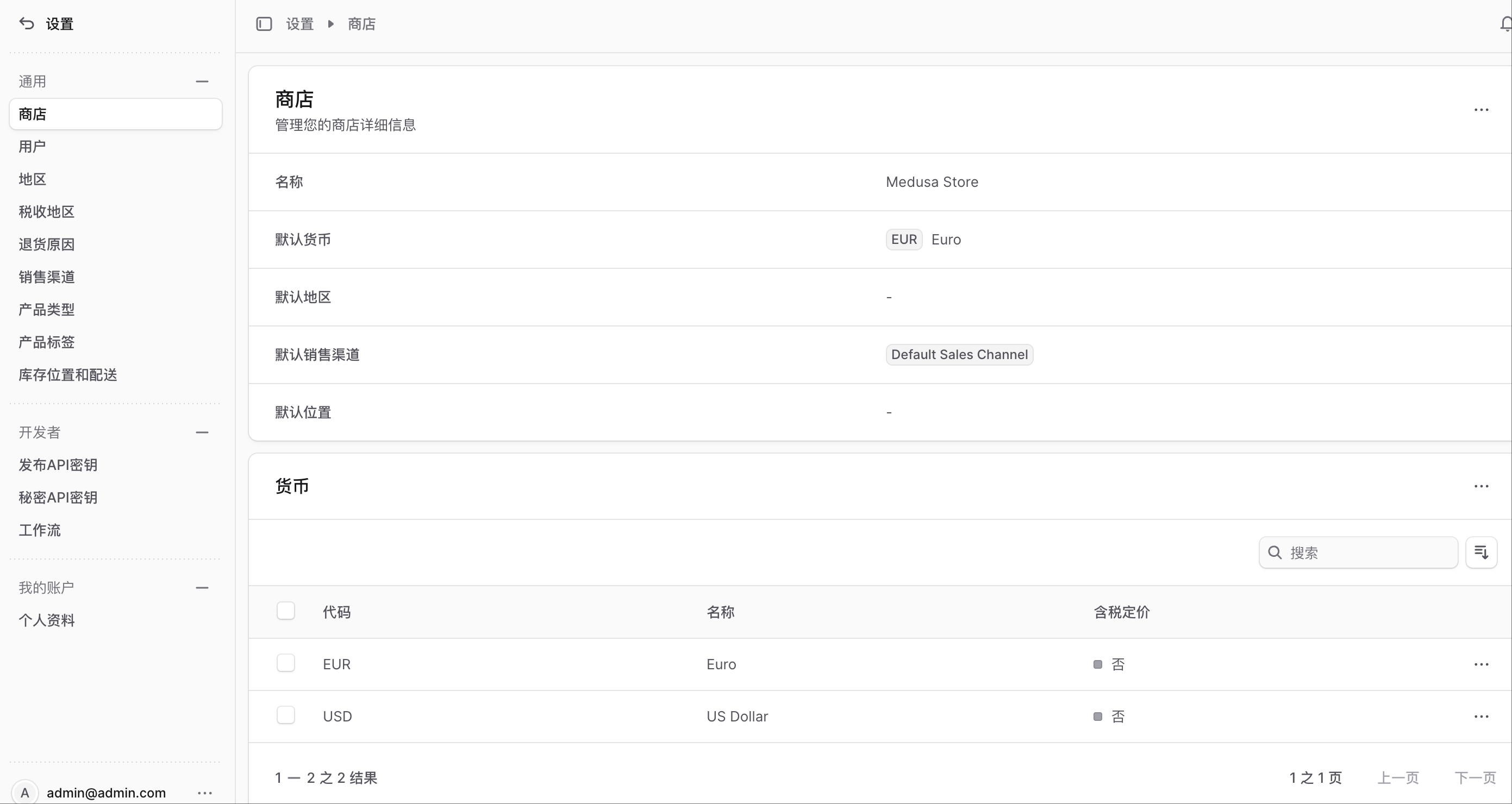
Task: Select all currencies header checkbox
Action: pyautogui.click(x=286, y=611)
